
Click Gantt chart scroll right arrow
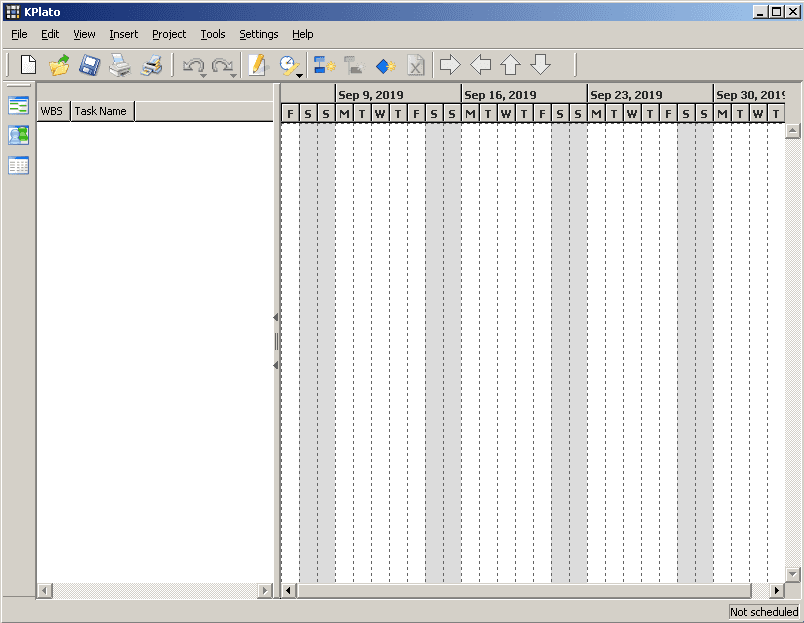777,591
